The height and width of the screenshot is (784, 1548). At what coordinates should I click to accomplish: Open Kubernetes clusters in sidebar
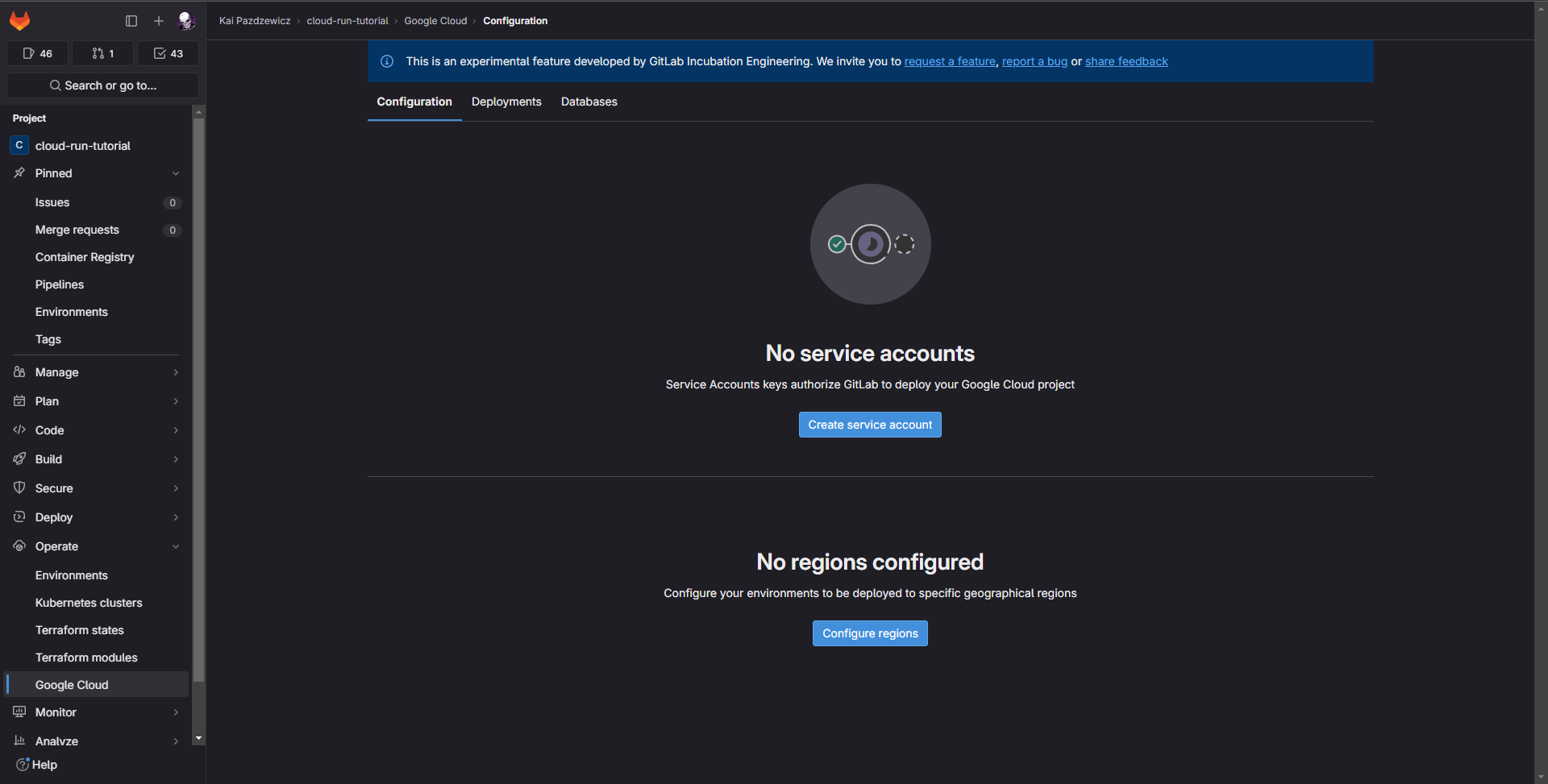point(89,603)
